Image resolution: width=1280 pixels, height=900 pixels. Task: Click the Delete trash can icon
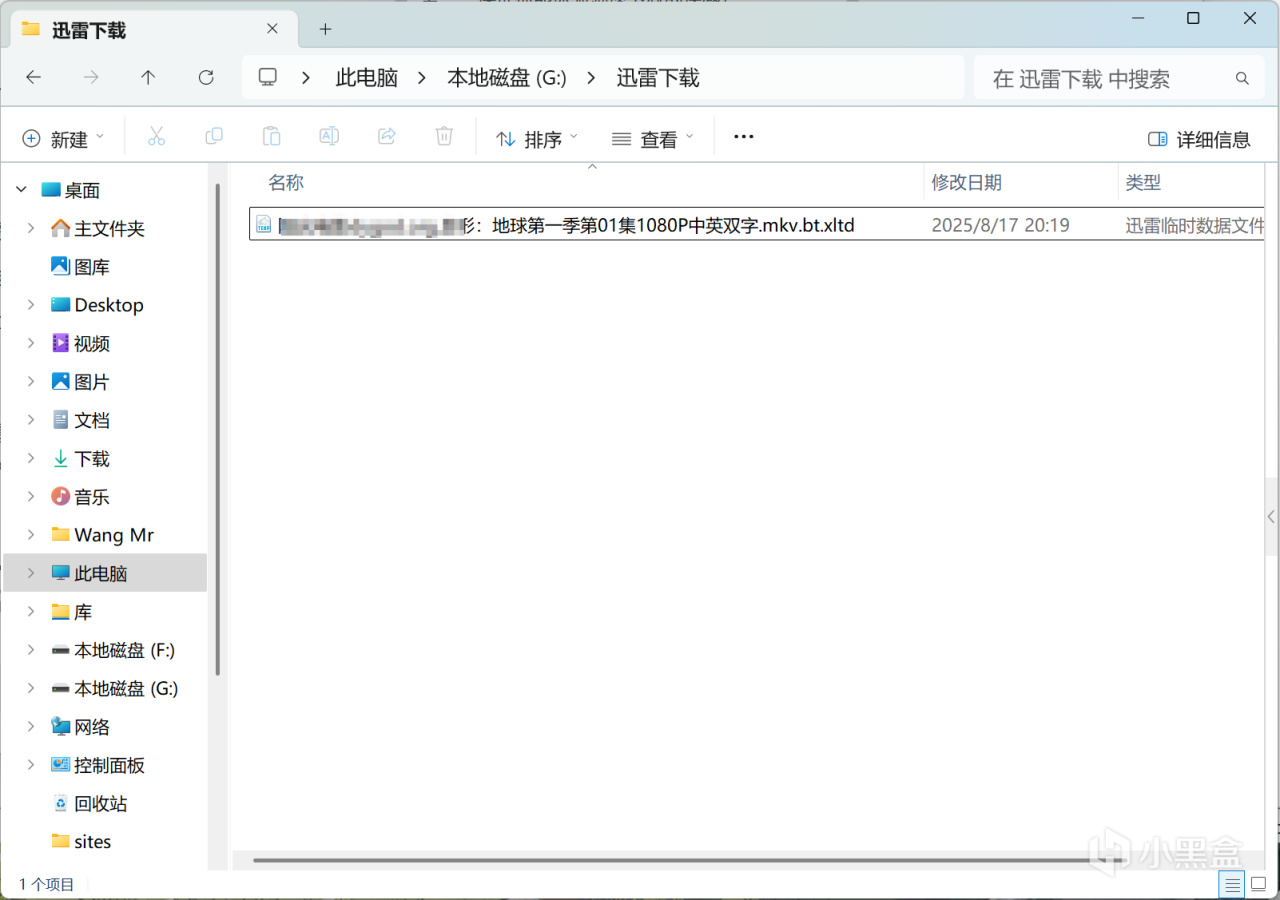pyautogui.click(x=444, y=137)
